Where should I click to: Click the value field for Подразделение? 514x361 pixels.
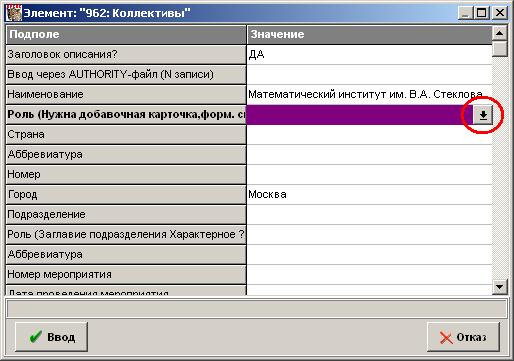pos(369,215)
